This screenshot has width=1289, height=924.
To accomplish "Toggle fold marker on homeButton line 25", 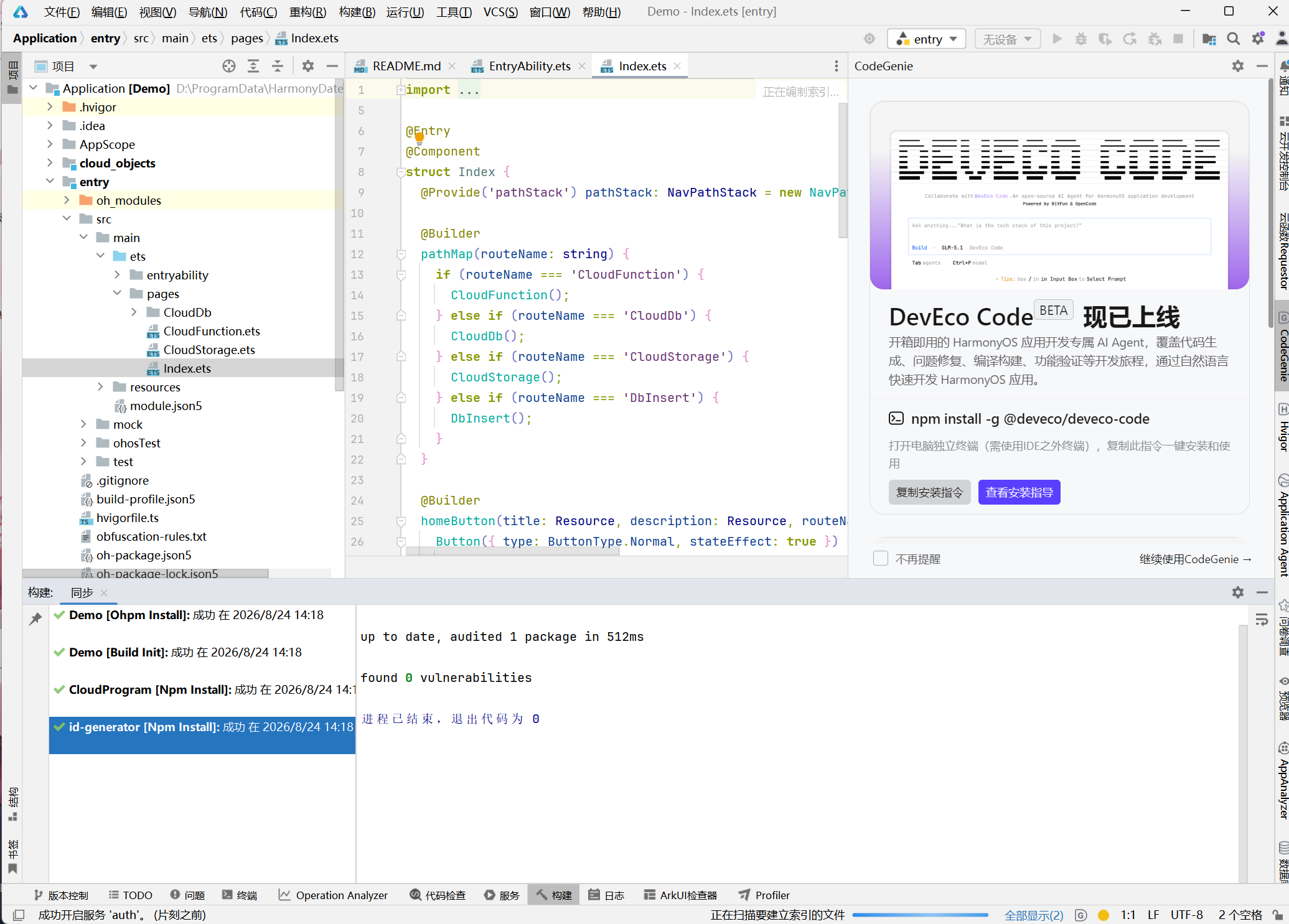I will 401,521.
